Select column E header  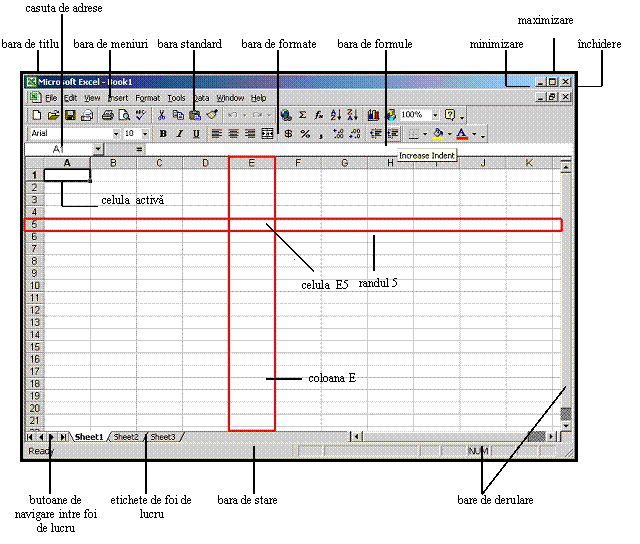coord(251,163)
